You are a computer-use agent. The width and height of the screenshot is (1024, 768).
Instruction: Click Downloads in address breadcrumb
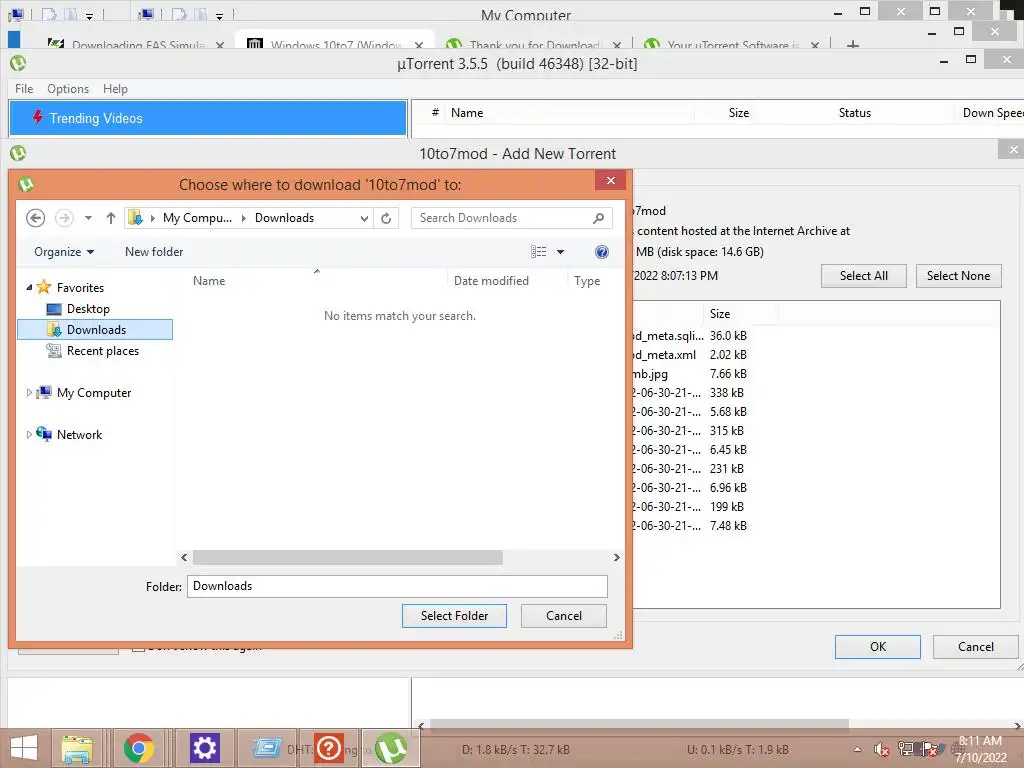[x=284, y=218]
